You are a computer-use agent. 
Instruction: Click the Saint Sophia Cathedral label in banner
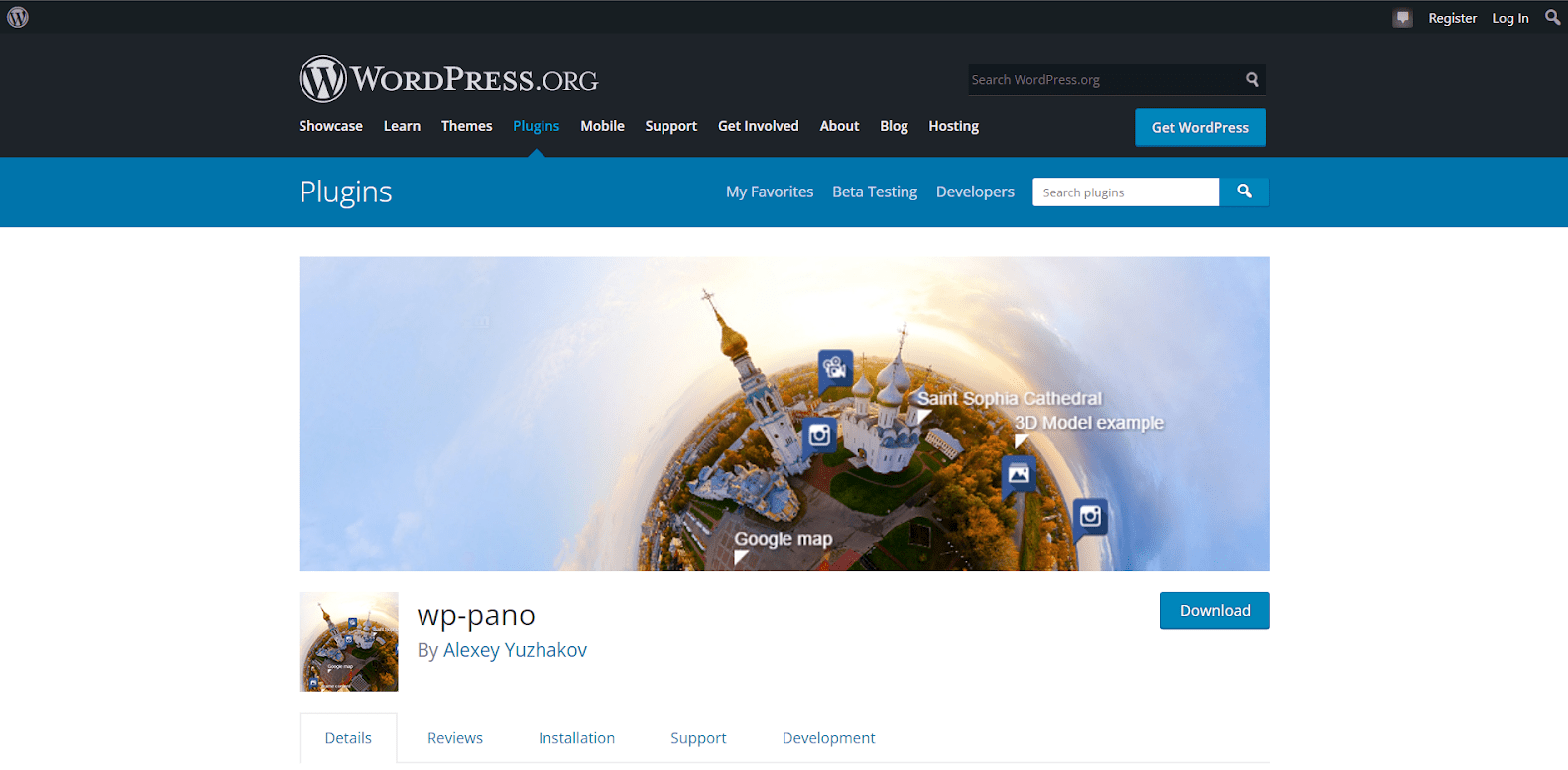point(1010,398)
